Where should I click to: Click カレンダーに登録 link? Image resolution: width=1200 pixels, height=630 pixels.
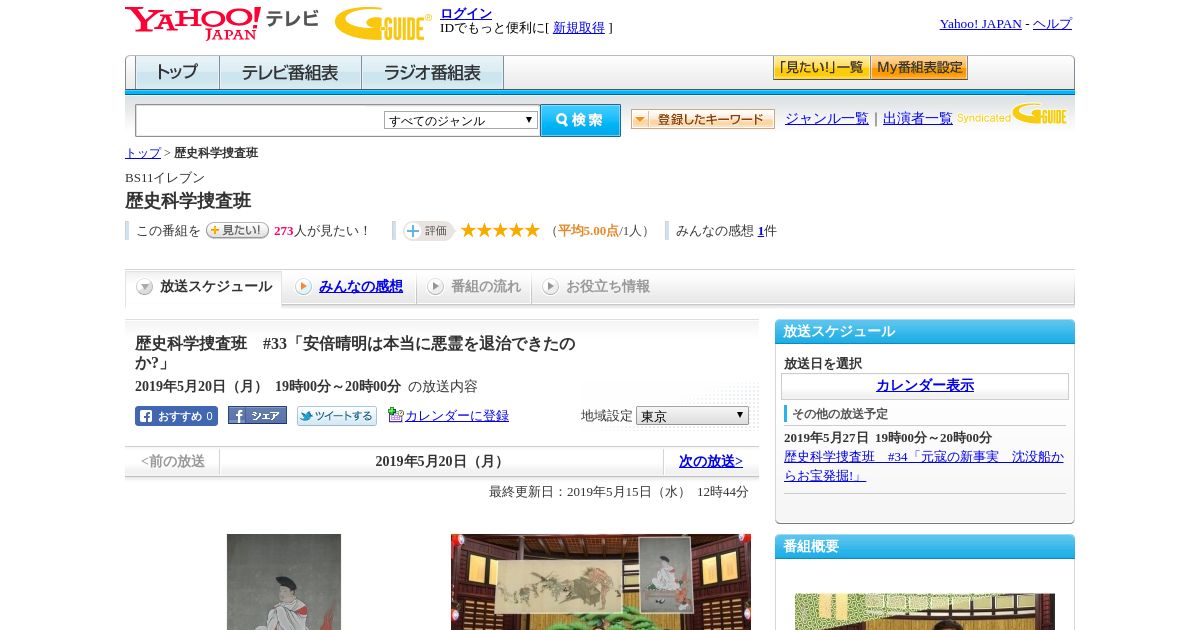pos(457,416)
